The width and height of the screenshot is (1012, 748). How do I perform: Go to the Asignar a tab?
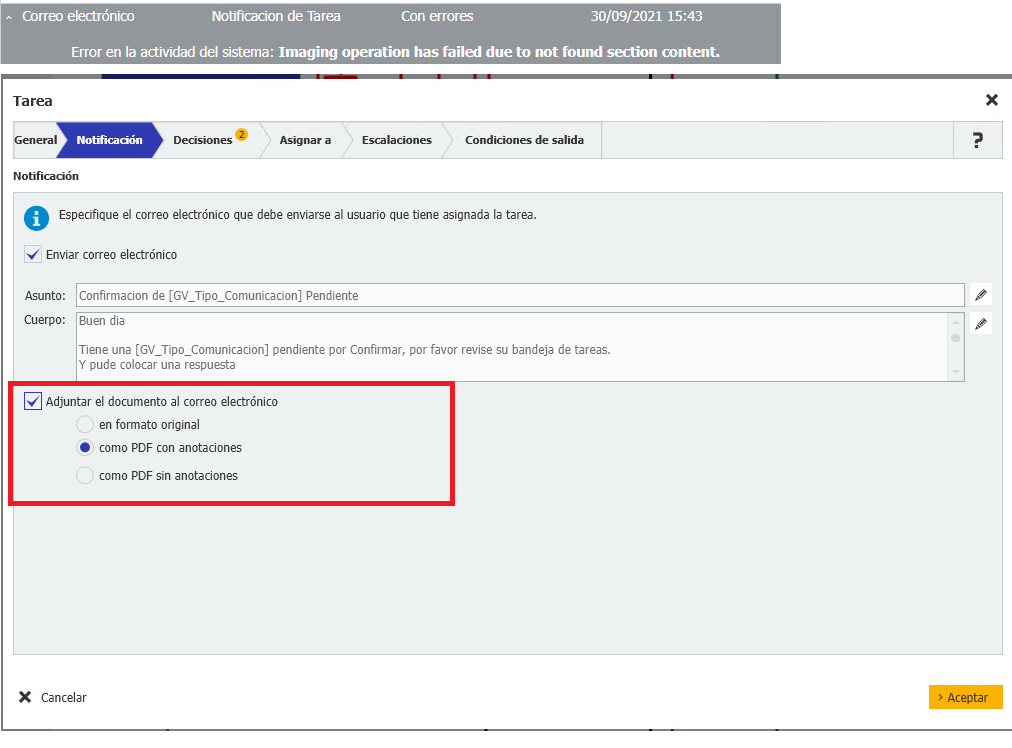(305, 141)
